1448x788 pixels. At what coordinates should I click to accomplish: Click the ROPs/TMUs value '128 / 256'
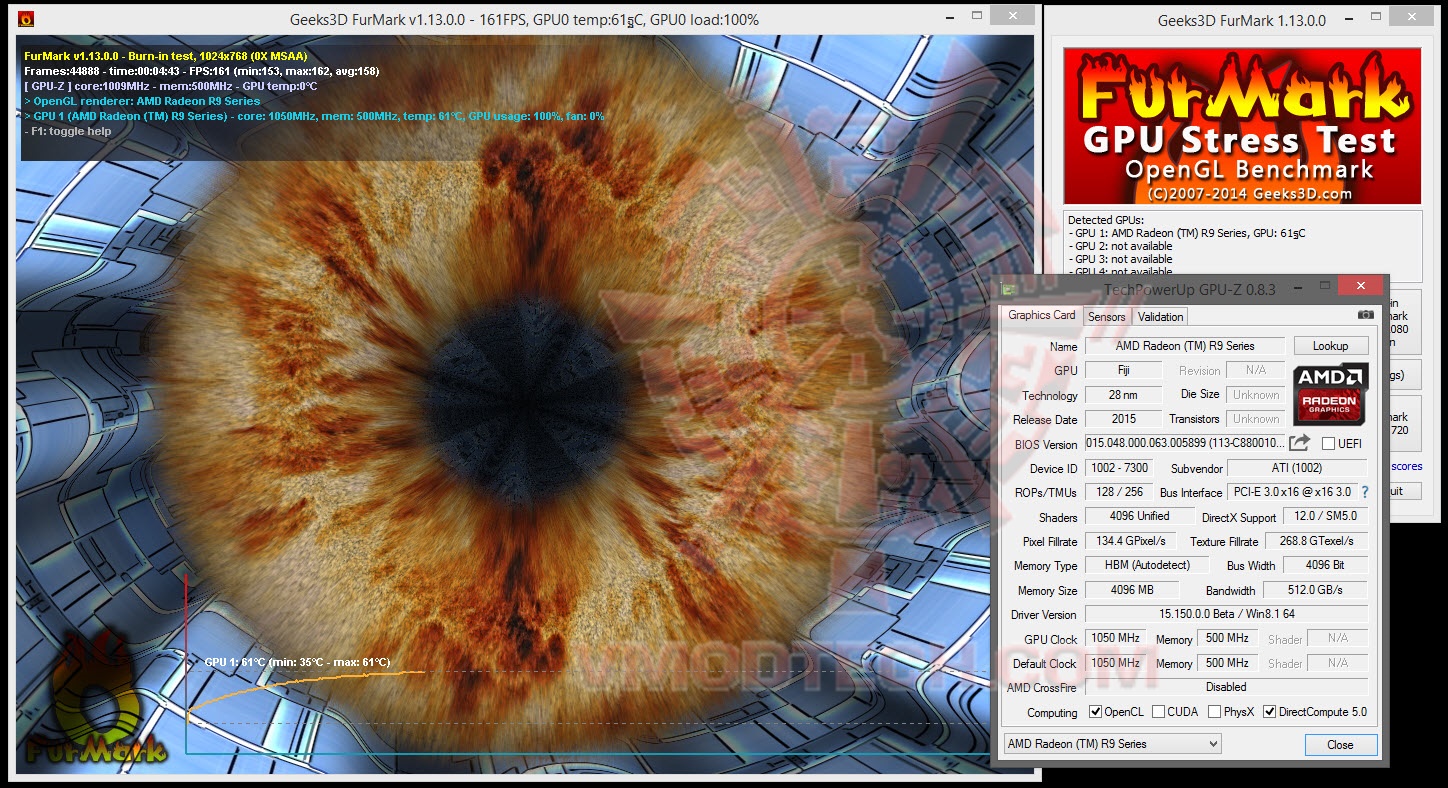coord(1118,492)
